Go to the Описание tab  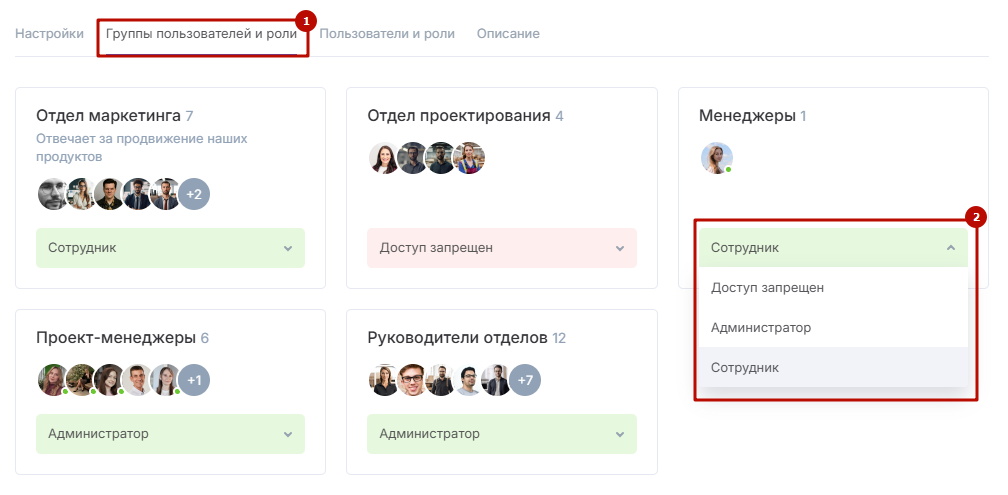coord(508,34)
